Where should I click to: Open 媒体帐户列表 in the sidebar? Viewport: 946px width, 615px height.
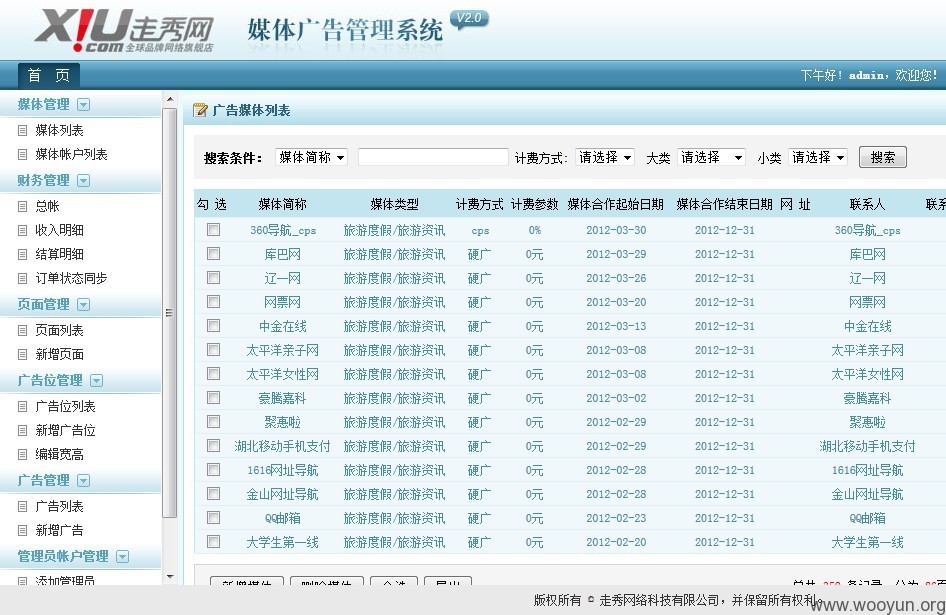pos(71,155)
